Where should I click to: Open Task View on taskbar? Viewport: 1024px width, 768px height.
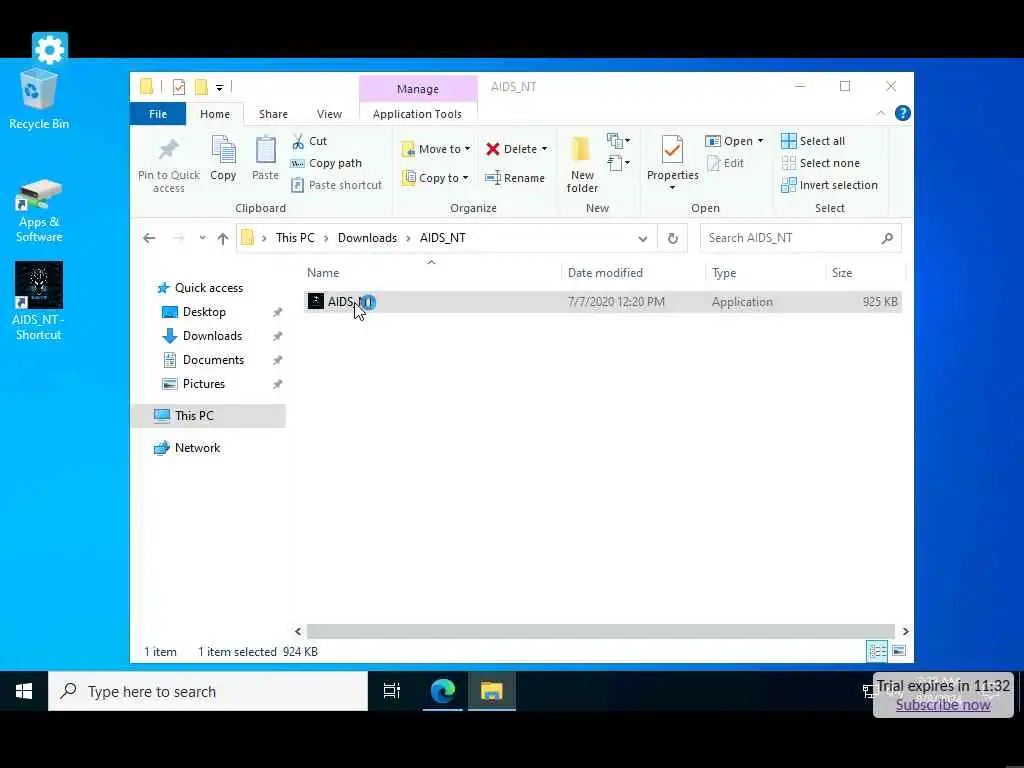coord(392,692)
